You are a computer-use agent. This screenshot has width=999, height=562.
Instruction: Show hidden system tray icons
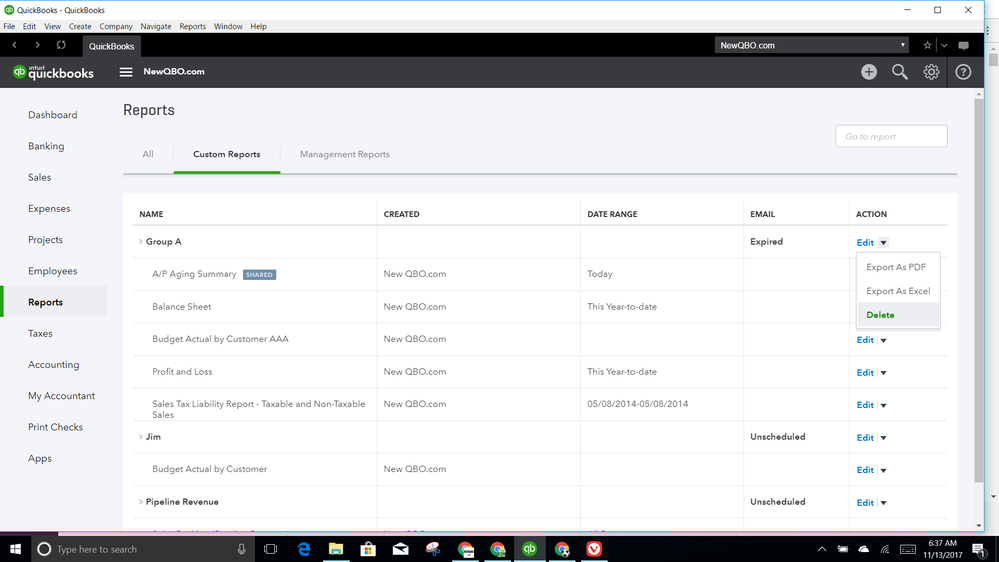tap(822, 549)
